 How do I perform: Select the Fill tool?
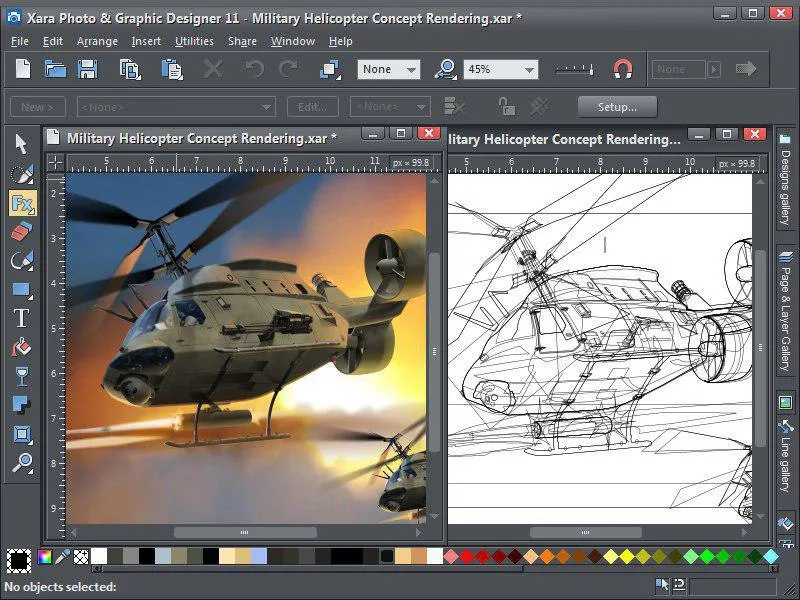click(x=21, y=347)
